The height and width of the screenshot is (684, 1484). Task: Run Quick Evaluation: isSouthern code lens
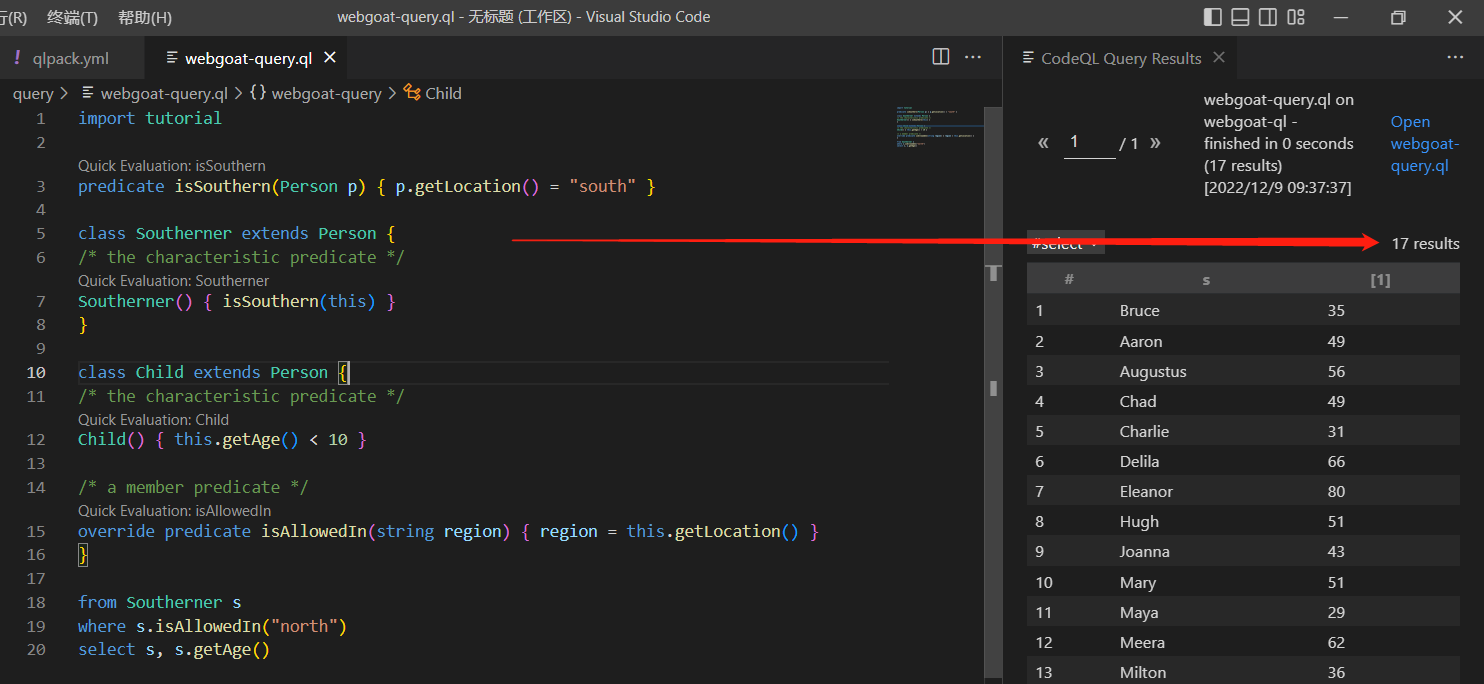click(172, 165)
